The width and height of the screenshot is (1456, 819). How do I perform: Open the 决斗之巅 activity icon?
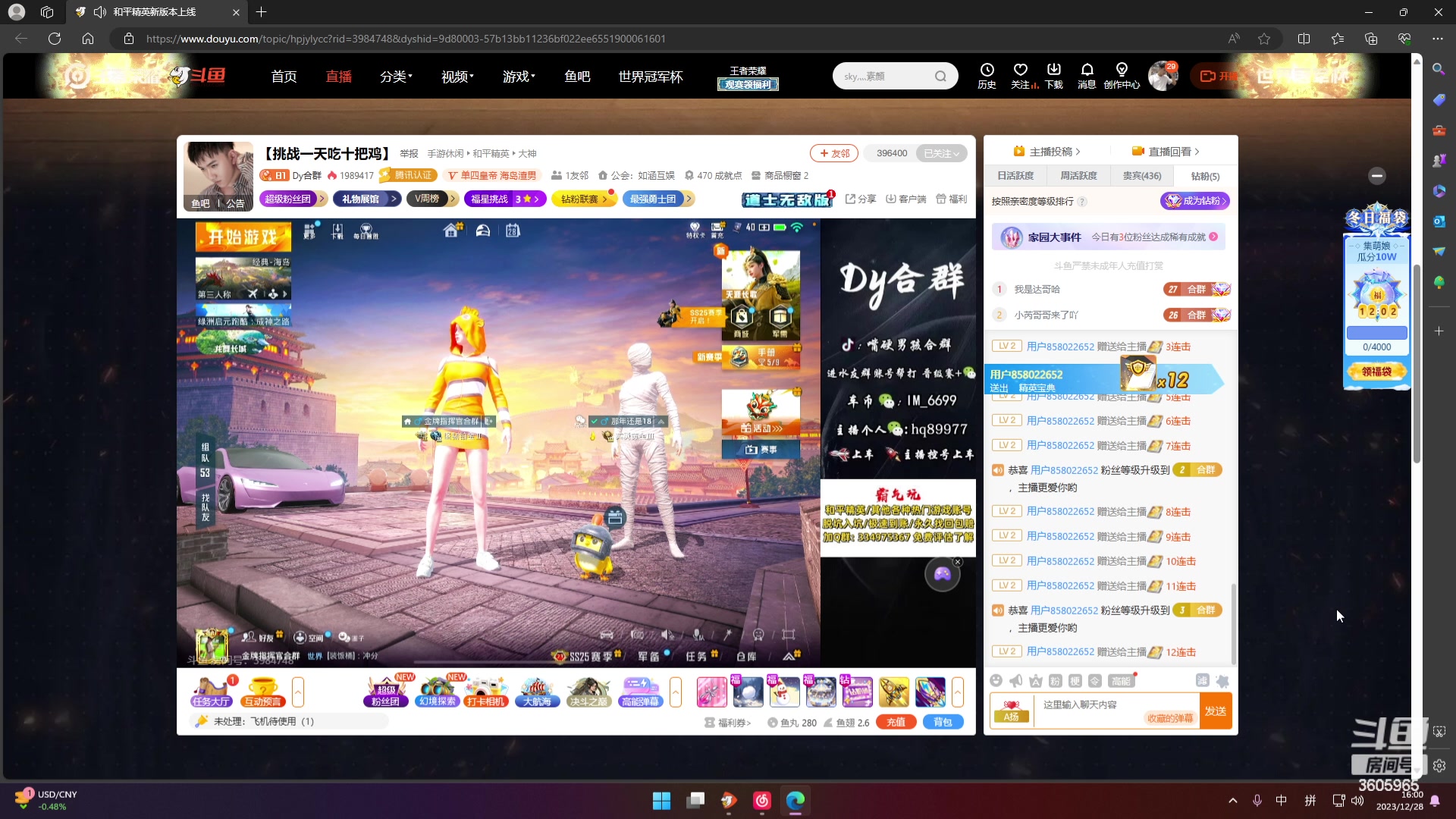point(588,692)
